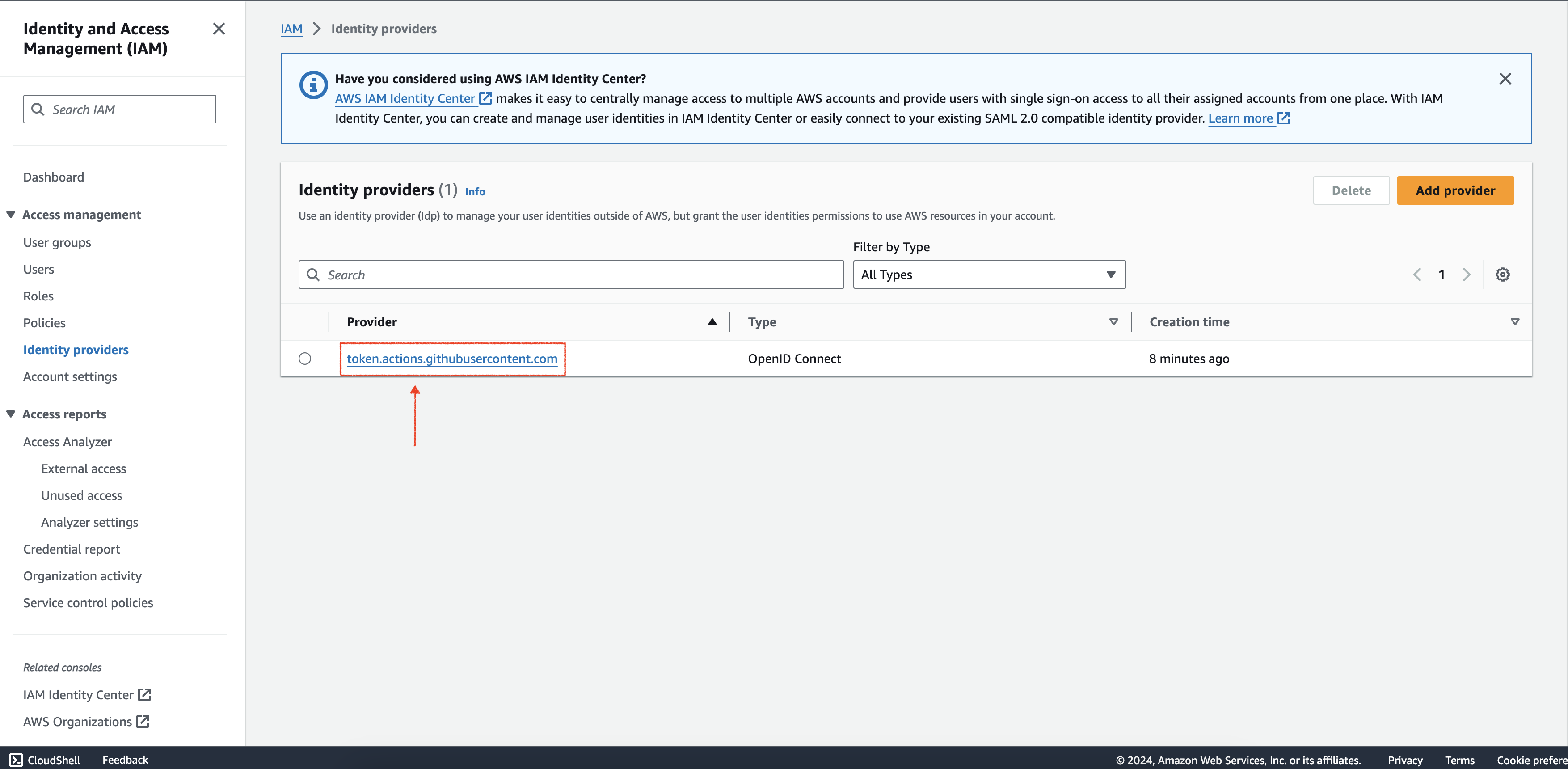Follow the Learn more link
The height and width of the screenshot is (769, 1568).
[1240, 118]
